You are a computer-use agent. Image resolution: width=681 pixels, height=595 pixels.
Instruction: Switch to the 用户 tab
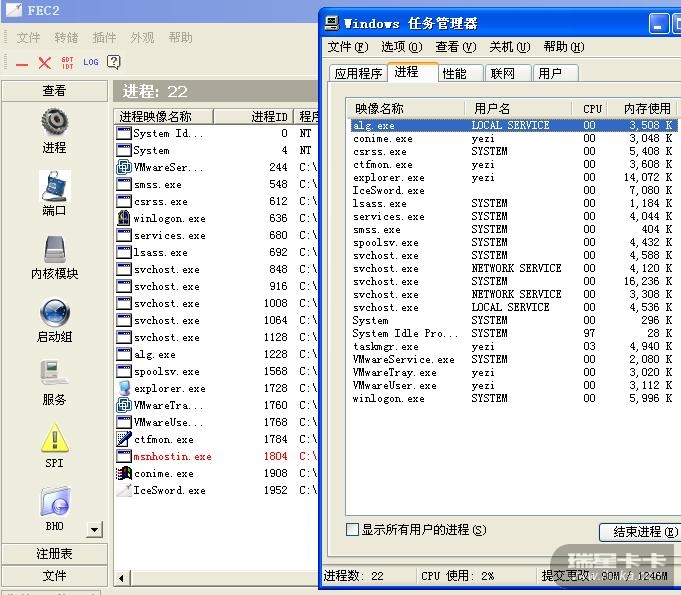coord(555,73)
